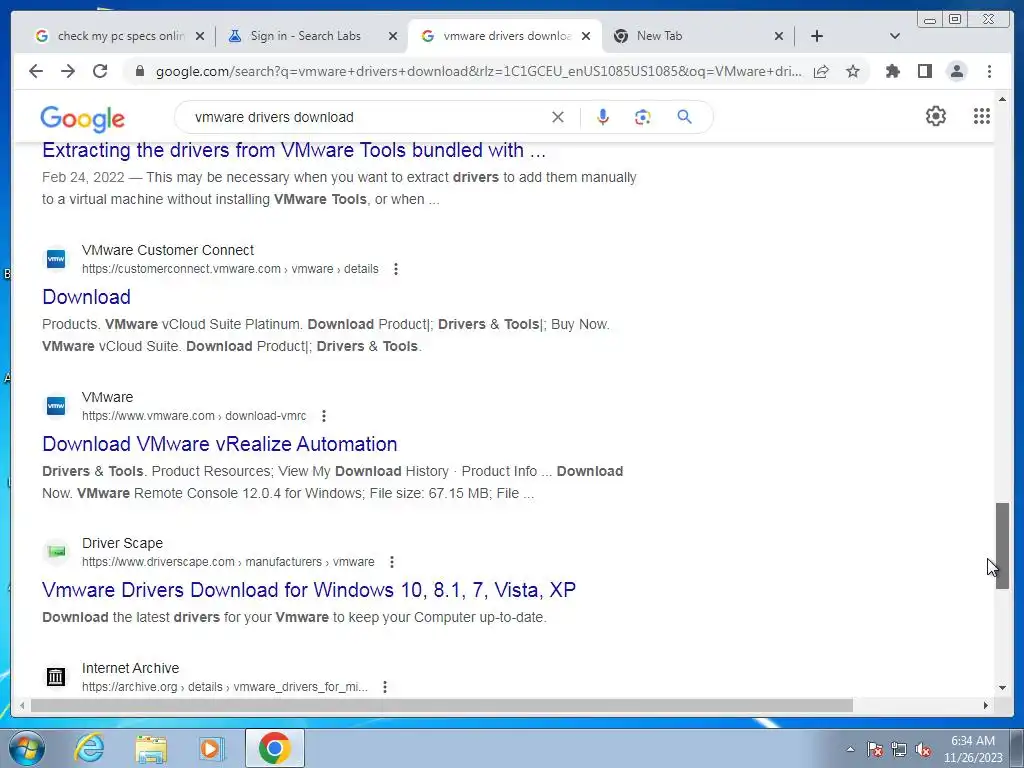Focus the Chrome address bar URL
Screen dimensions: 1024x768
click(478, 72)
